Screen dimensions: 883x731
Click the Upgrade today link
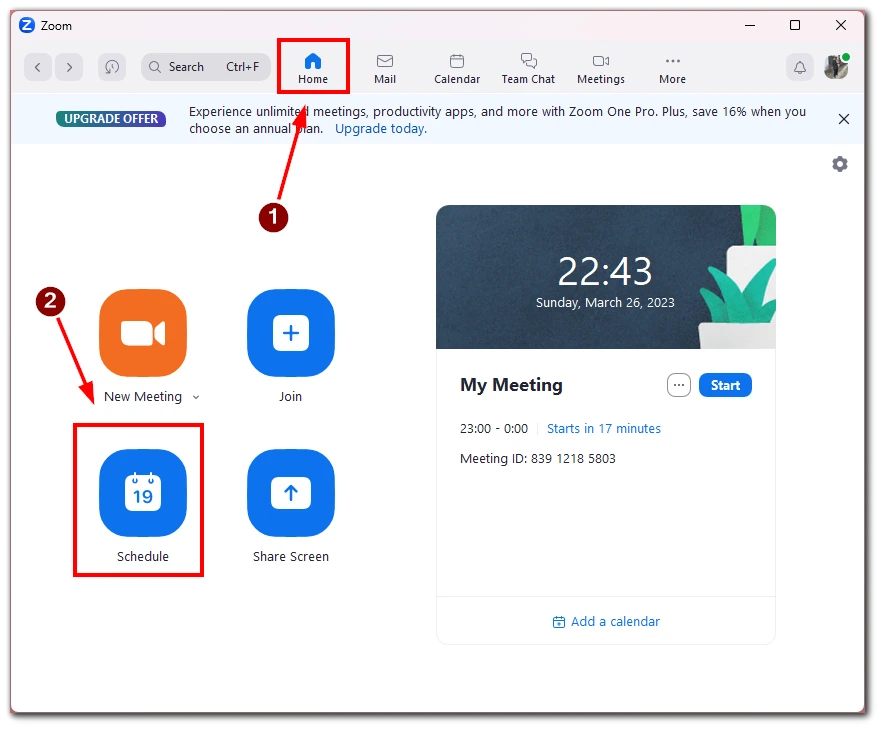(381, 129)
